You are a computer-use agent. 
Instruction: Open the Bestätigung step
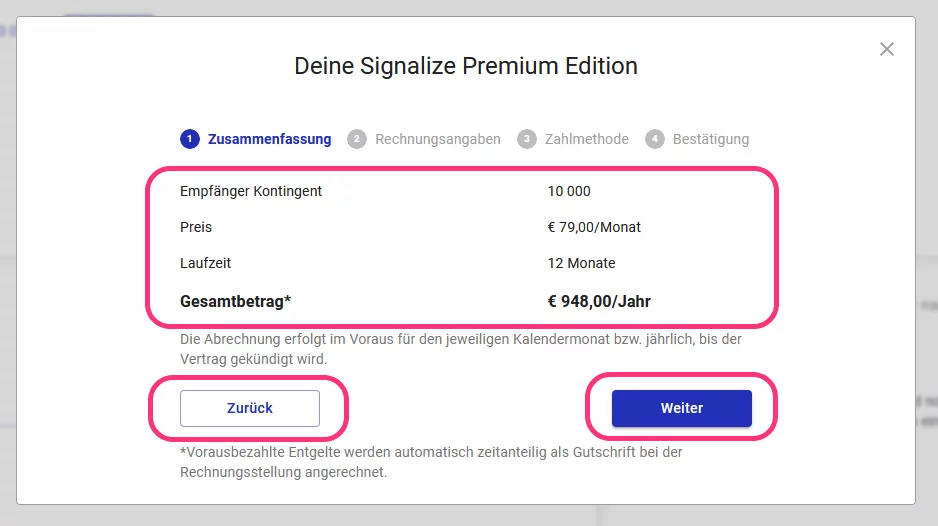(711, 139)
